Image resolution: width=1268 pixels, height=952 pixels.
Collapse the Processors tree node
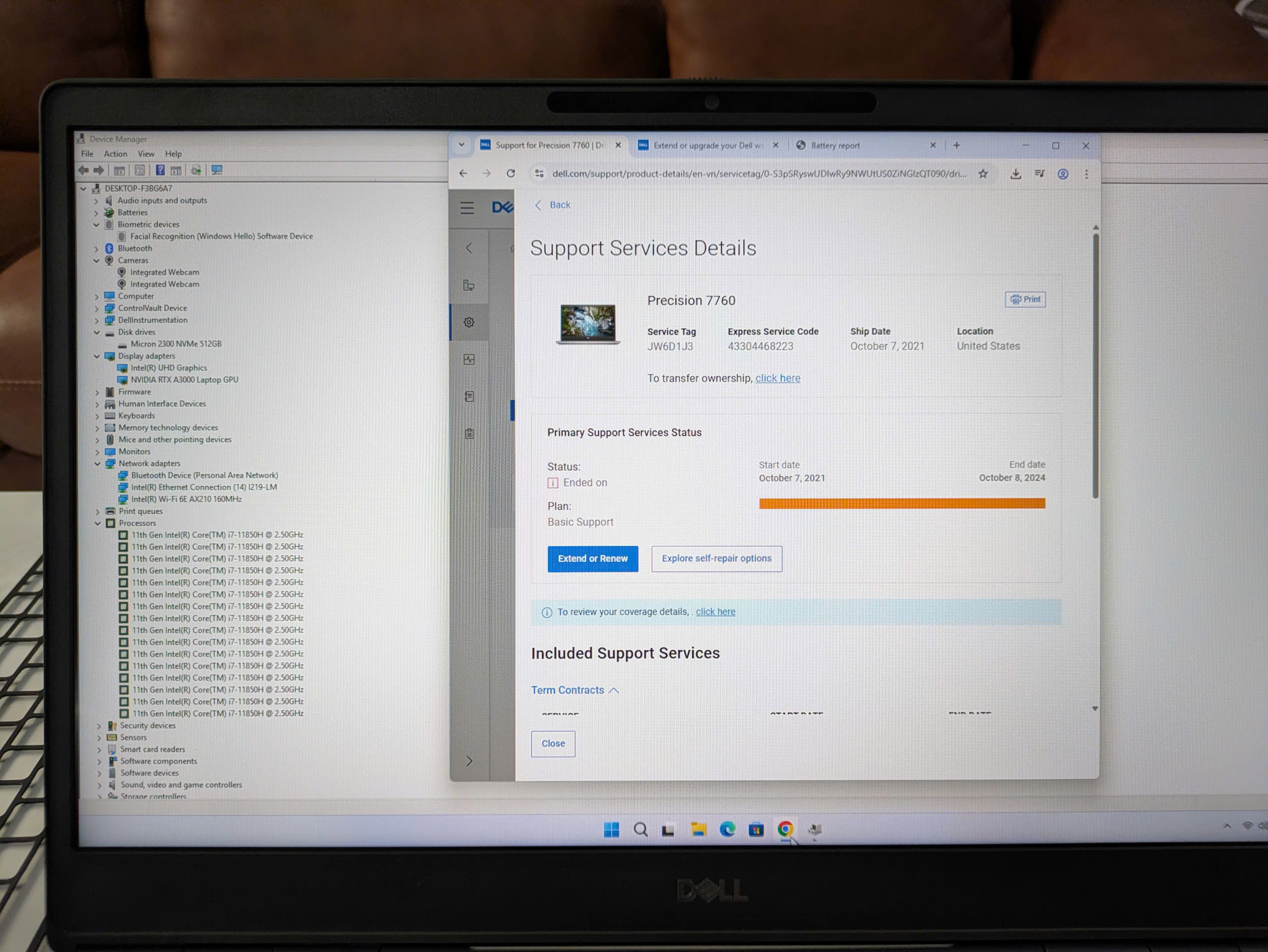tap(98, 523)
